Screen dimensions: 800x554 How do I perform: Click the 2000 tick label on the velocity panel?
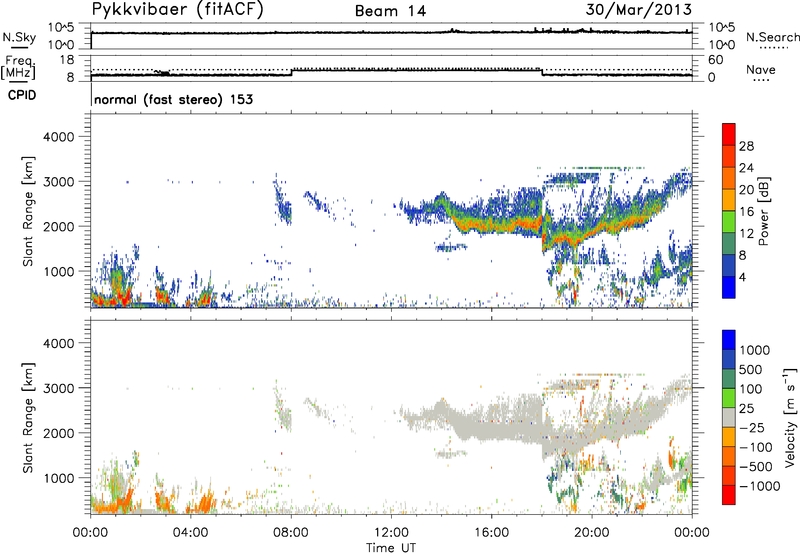tap(58, 433)
